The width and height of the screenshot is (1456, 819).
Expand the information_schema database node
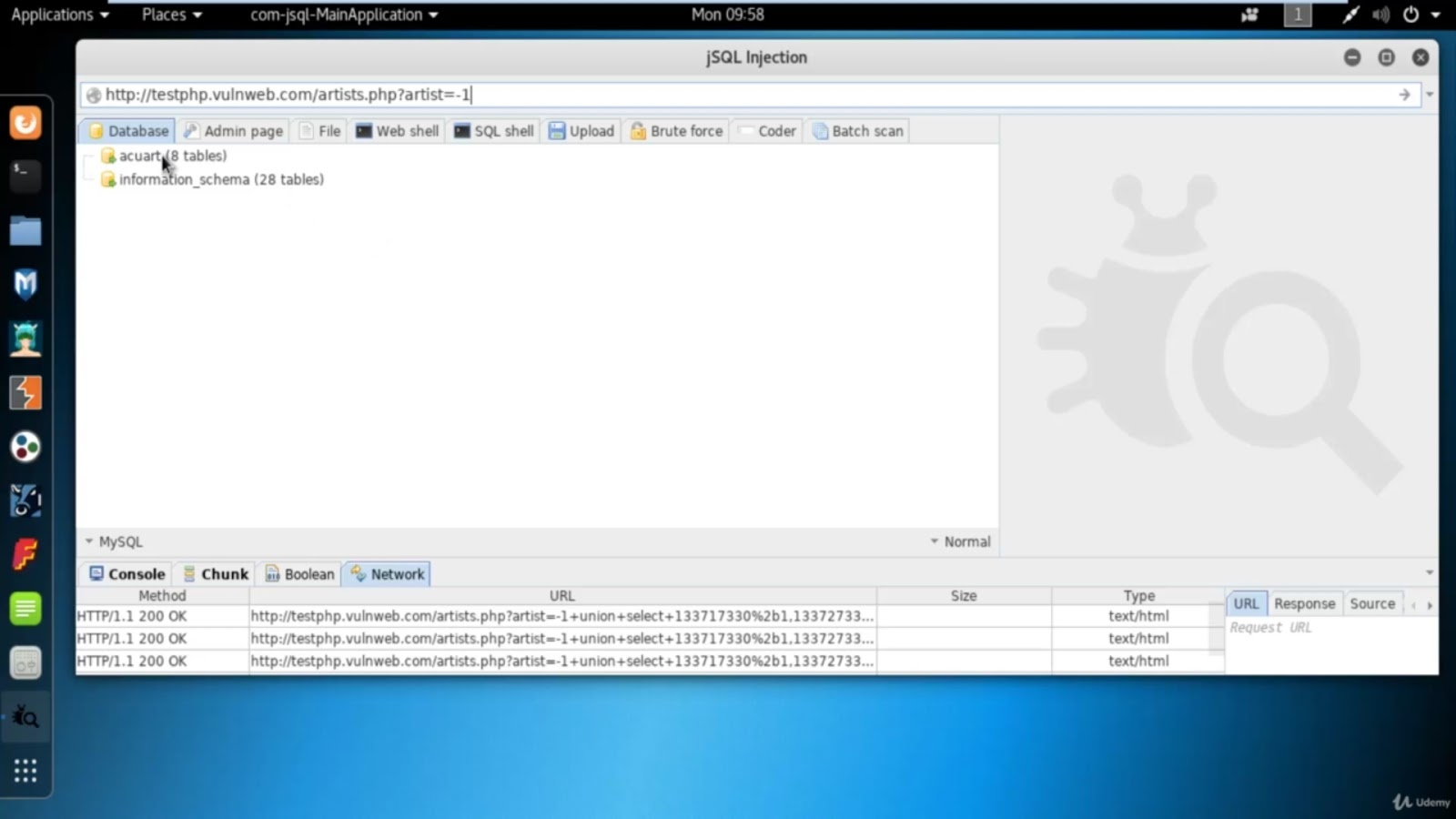point(87,179)
